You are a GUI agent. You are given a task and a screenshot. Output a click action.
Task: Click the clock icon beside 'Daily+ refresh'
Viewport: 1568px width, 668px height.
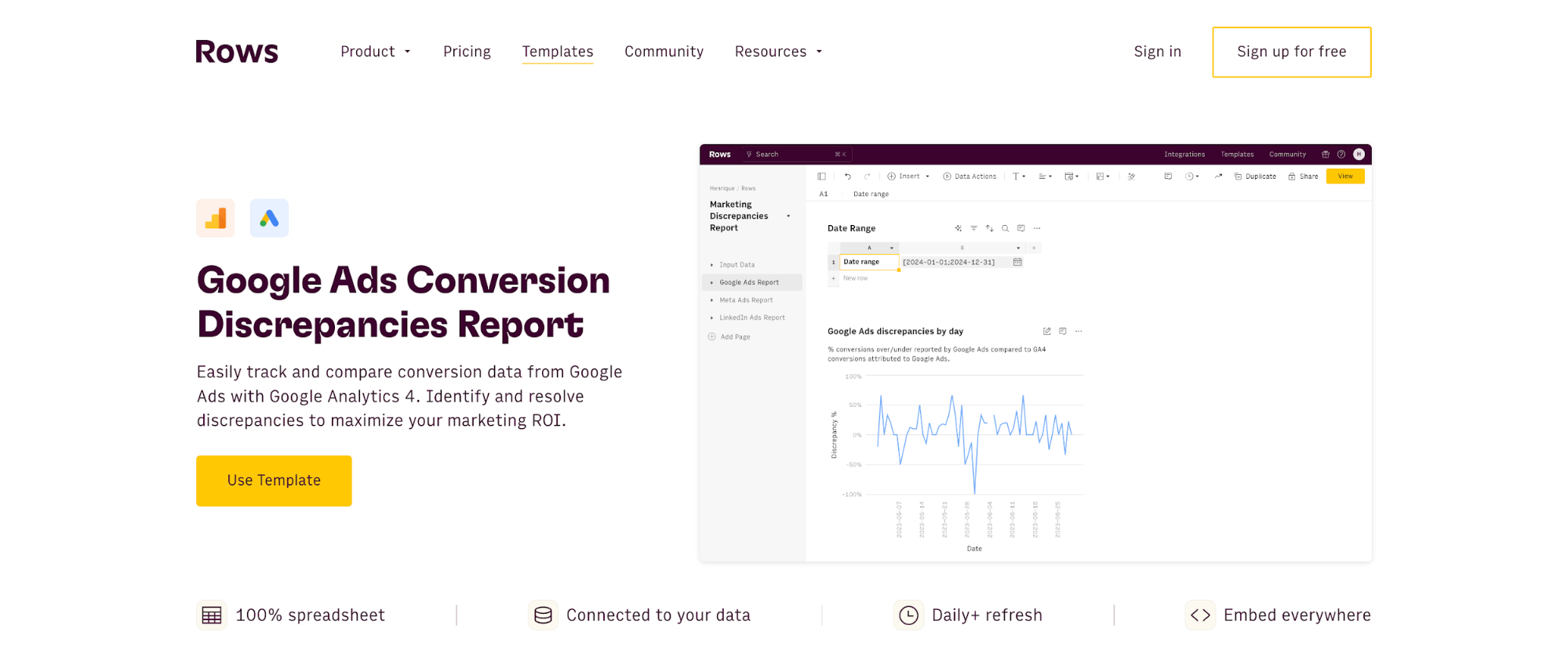[908, 615]
